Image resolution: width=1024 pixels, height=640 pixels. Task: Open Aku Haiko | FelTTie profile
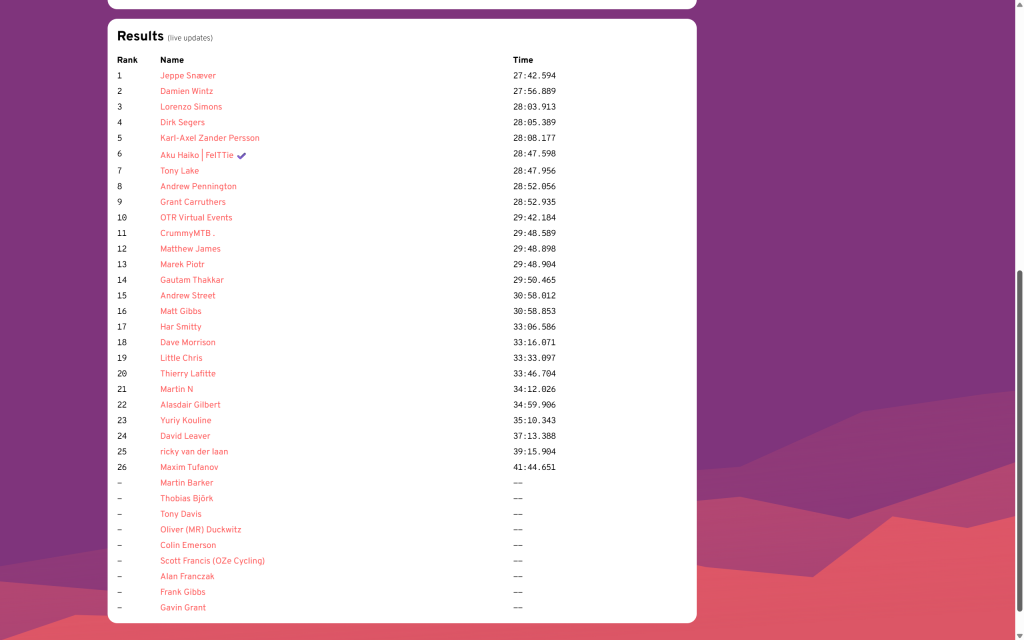pyautogui.click(x=197, y=155)
